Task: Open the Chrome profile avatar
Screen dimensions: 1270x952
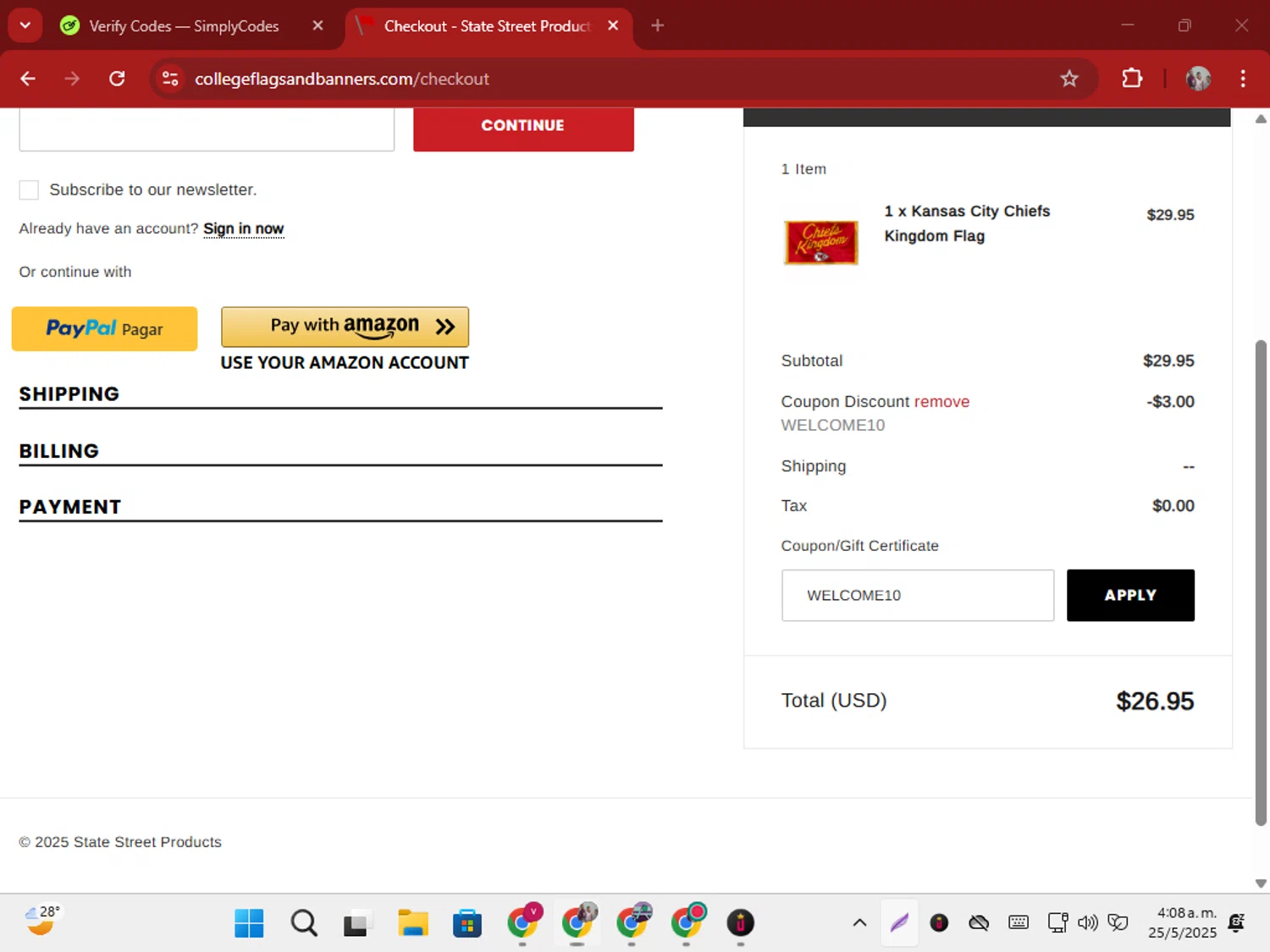Action: coord(1198,79)
